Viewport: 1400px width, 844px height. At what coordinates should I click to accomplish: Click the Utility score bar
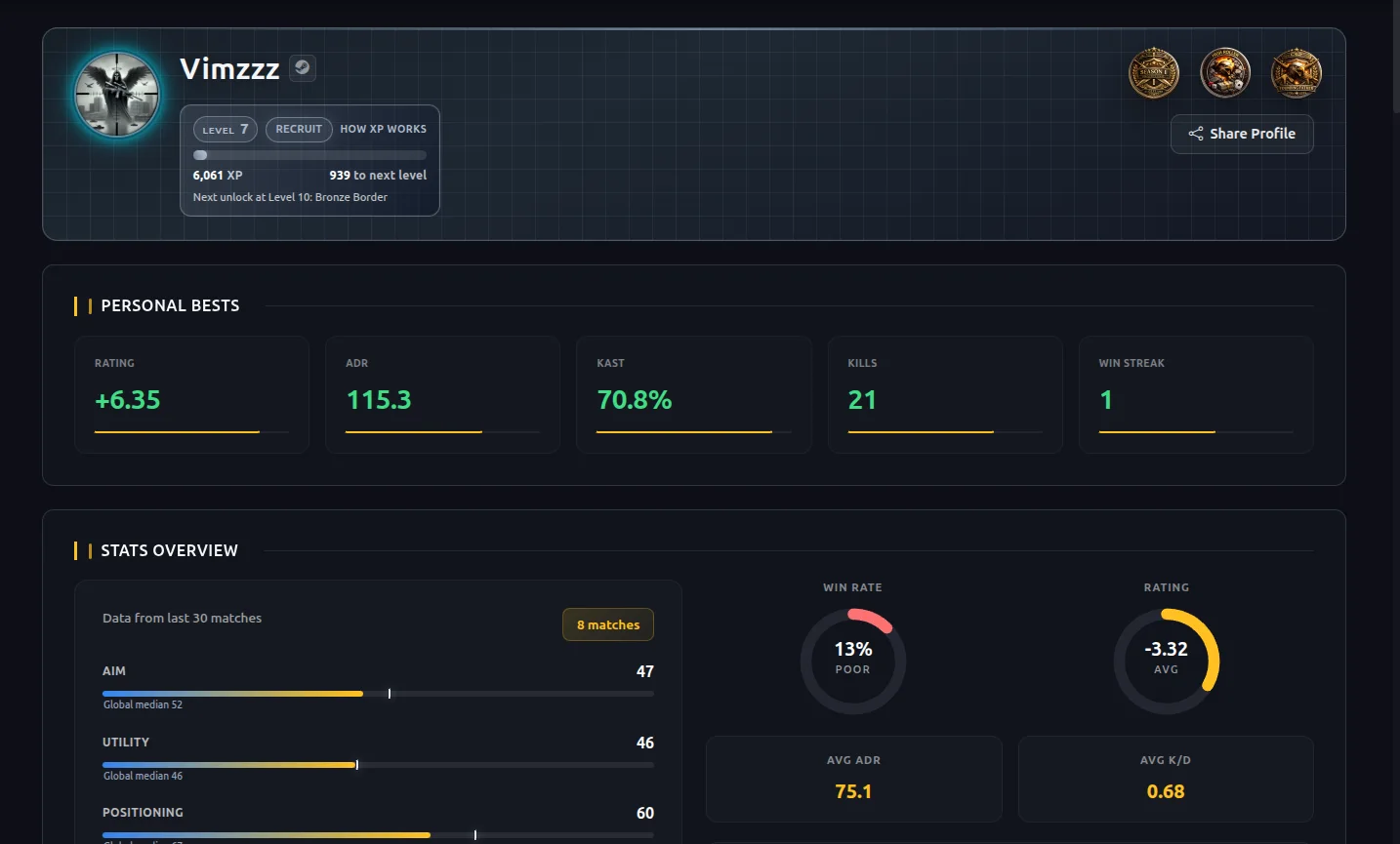click(x=378, y=765)
